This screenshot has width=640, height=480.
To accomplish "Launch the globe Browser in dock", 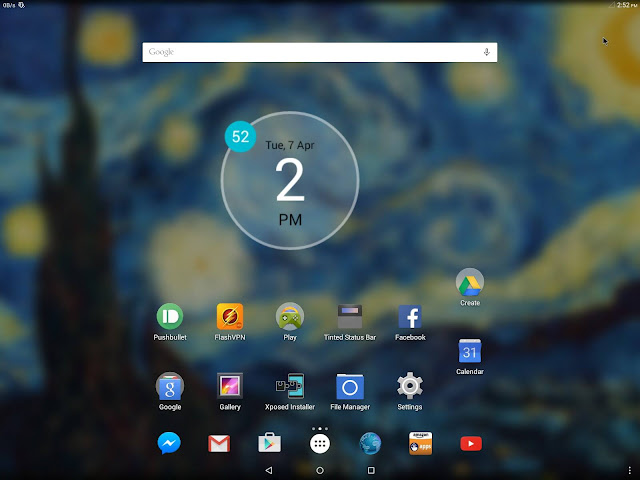I will click(x=370, y=443).
